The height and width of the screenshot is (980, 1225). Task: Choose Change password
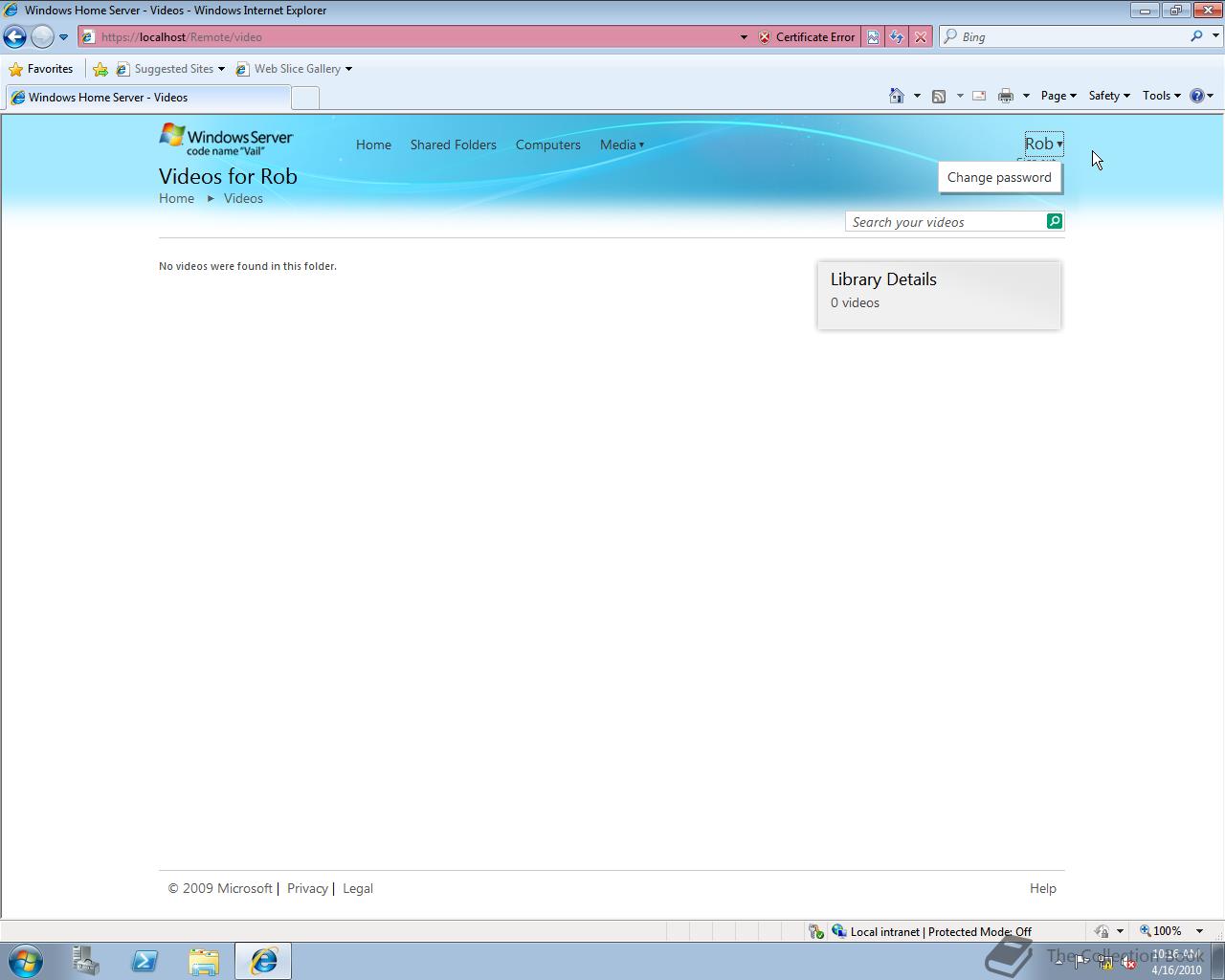pos(999,177)
